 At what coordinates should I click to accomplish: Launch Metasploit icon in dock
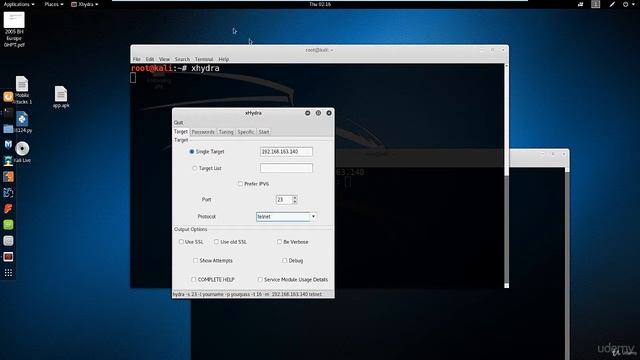coord(8,144)
